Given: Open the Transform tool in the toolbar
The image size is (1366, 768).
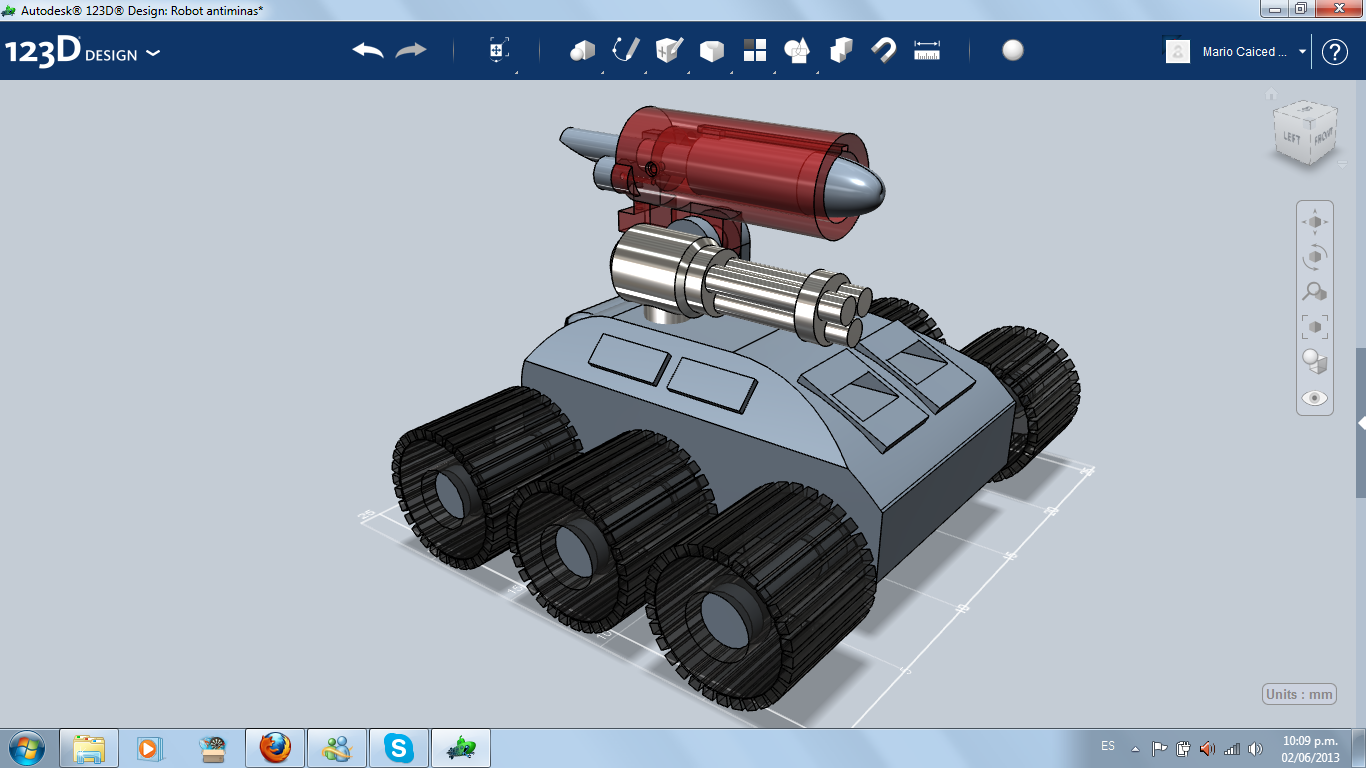Looking at the screenshot, I should tap(499, 51).
